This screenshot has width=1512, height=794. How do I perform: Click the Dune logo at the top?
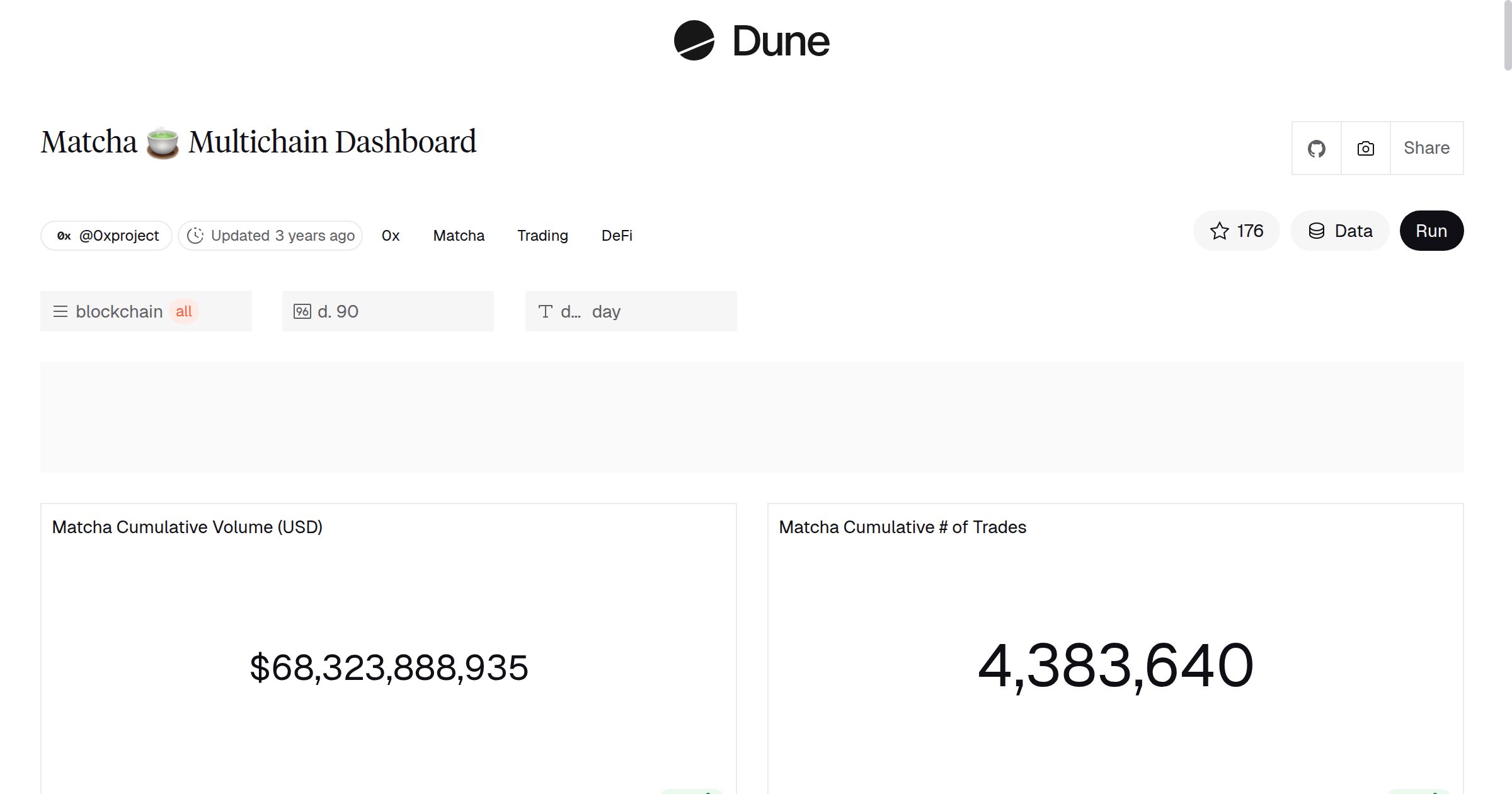[x=752, y=40]
